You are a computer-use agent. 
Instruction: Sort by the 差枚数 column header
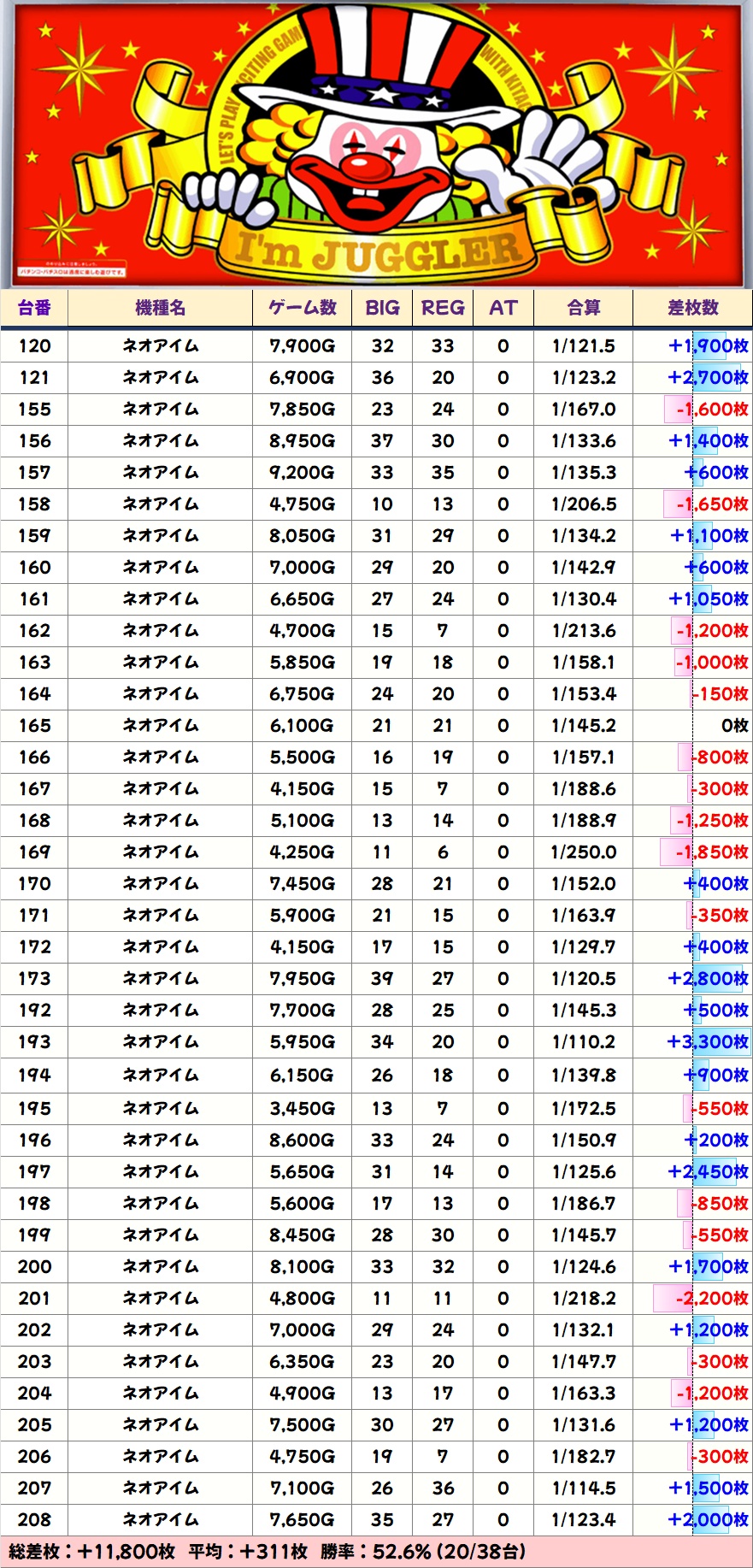[692, 308]
